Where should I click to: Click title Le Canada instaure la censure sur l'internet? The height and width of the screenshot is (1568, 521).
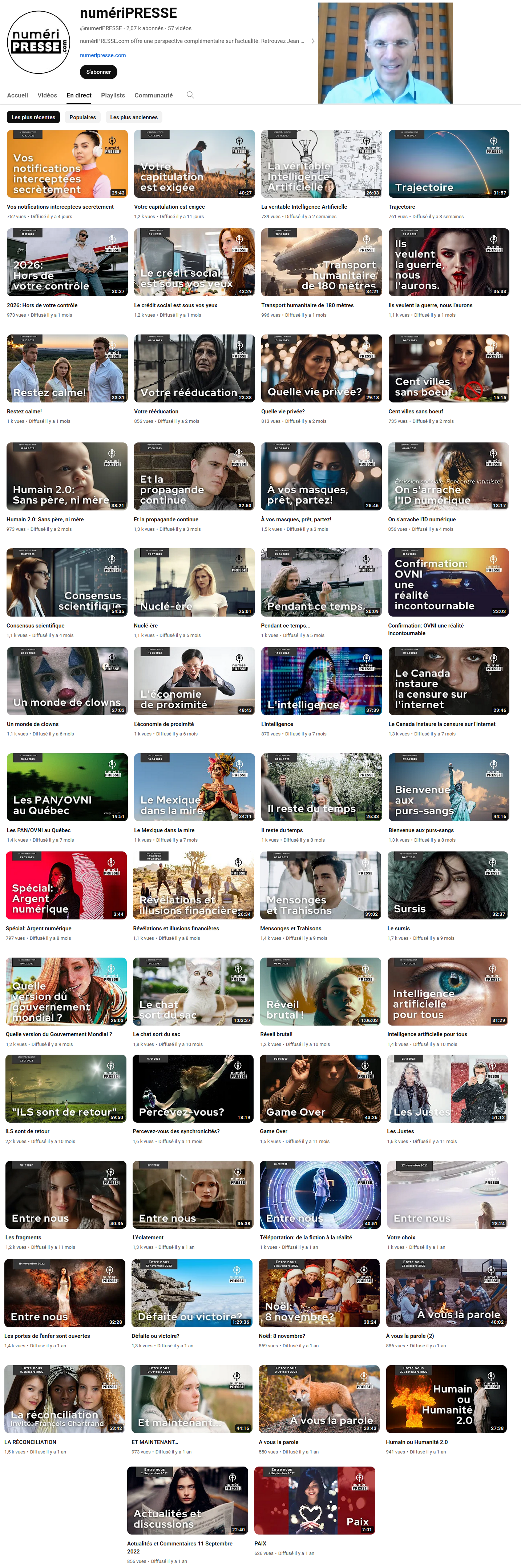click(442, 724)
